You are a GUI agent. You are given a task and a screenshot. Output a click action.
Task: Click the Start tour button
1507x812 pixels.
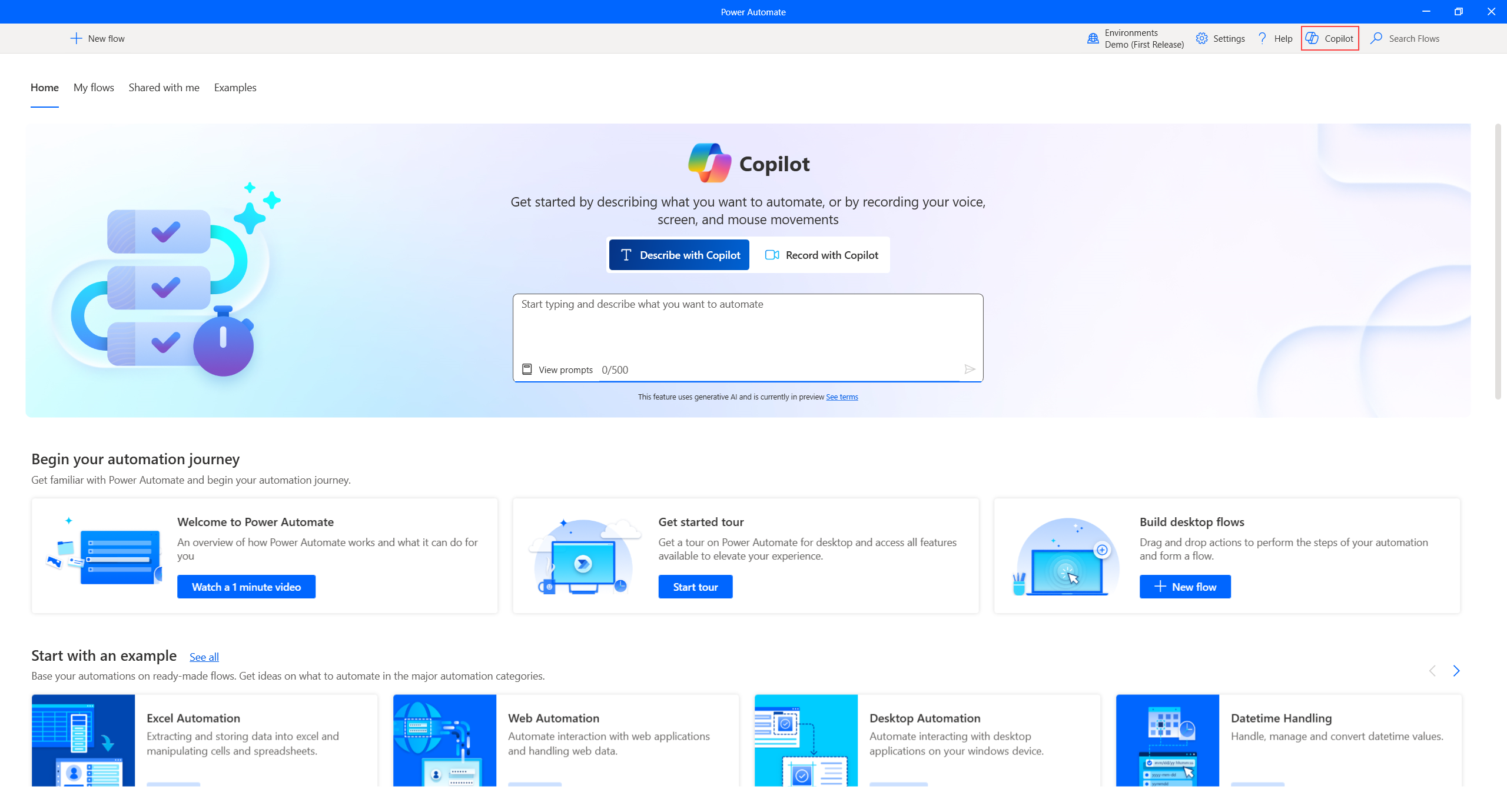(x=696, y=587)
